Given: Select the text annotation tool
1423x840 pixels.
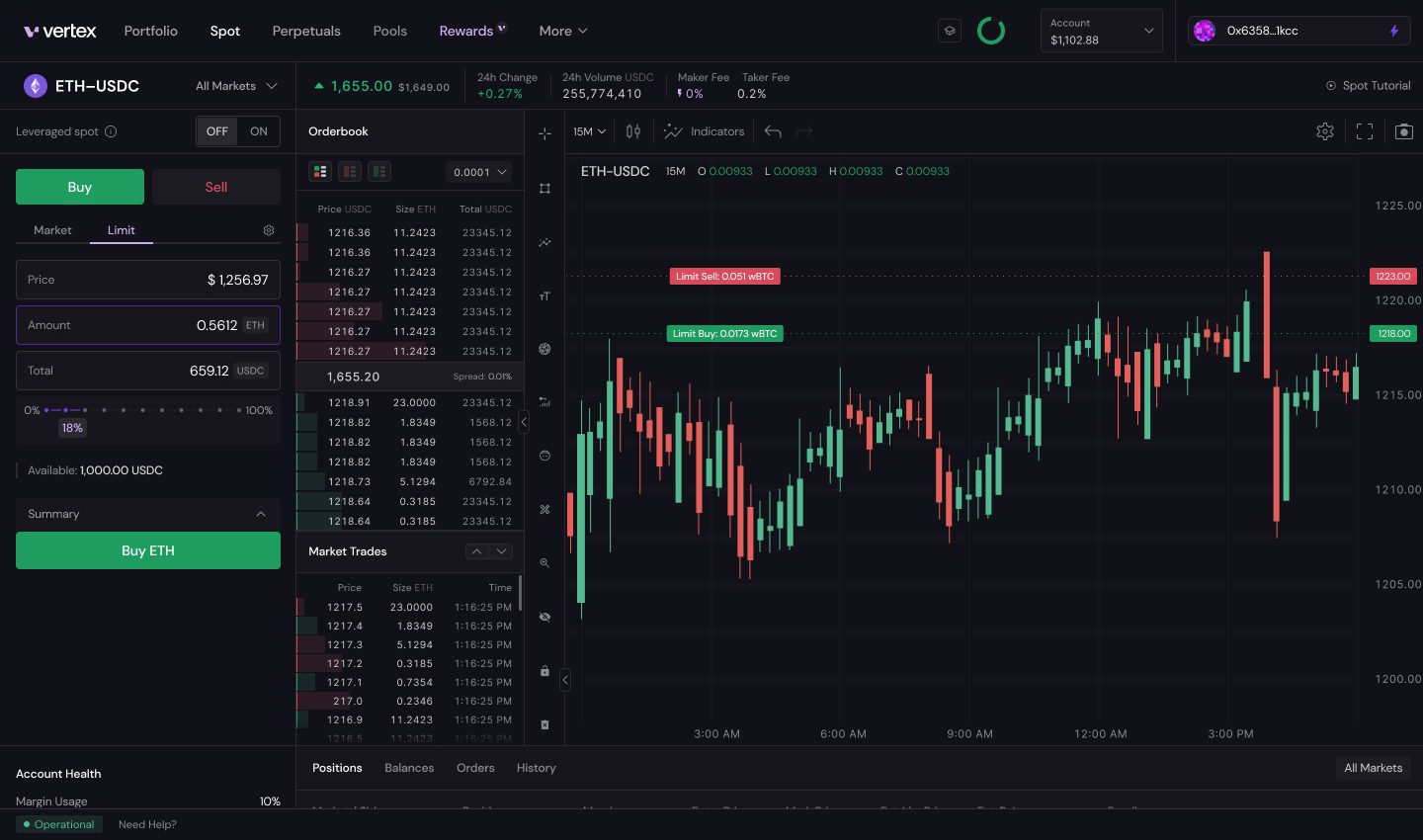Looking at the screenshot, I should (544, 295).
